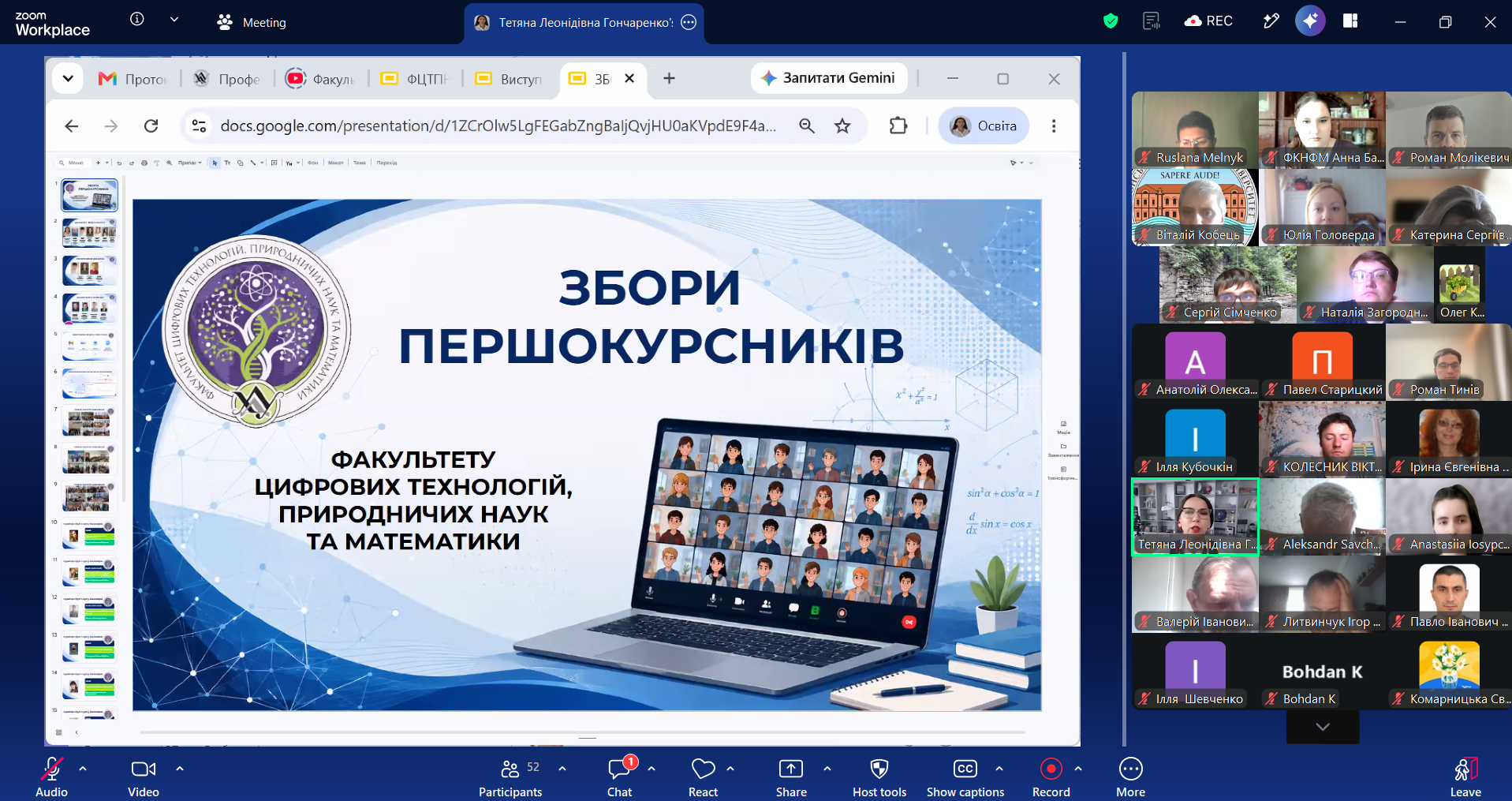This screenshot has width=1512, height=801.
Task: Open a new browser tab
Action: pos(669,78)
